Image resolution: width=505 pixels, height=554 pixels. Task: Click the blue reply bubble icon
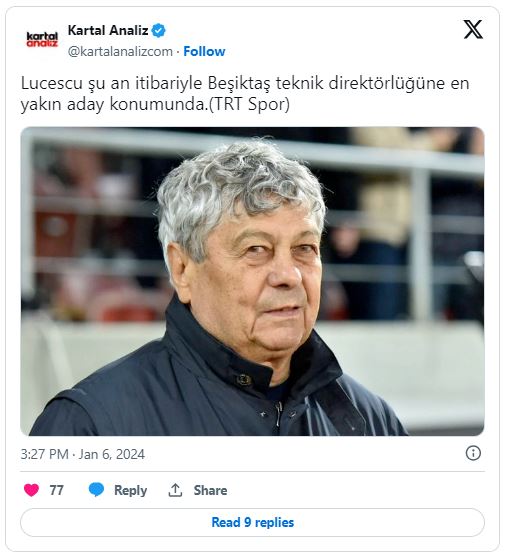tap(96, 490)
